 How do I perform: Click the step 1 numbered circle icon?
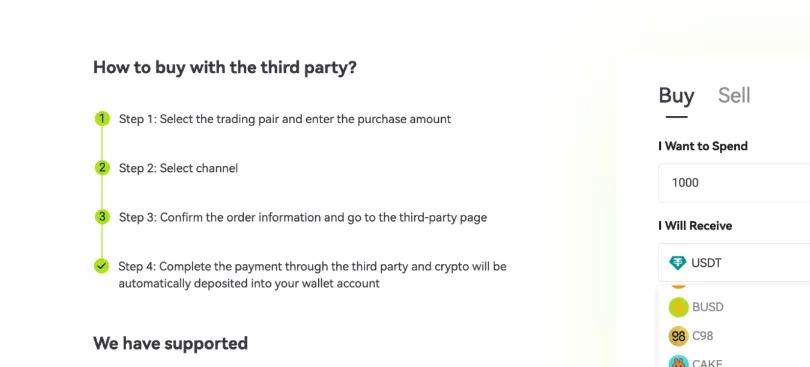point(102,119)
